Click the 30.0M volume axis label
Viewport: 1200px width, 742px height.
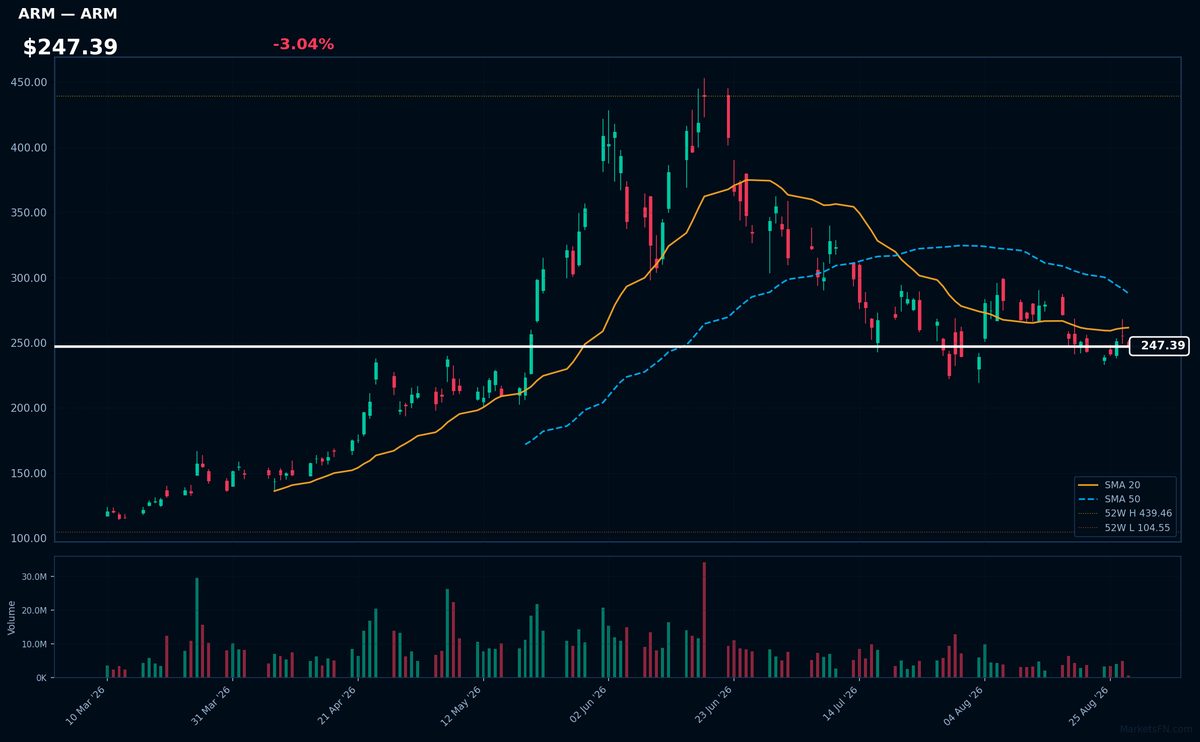point(34,577)
